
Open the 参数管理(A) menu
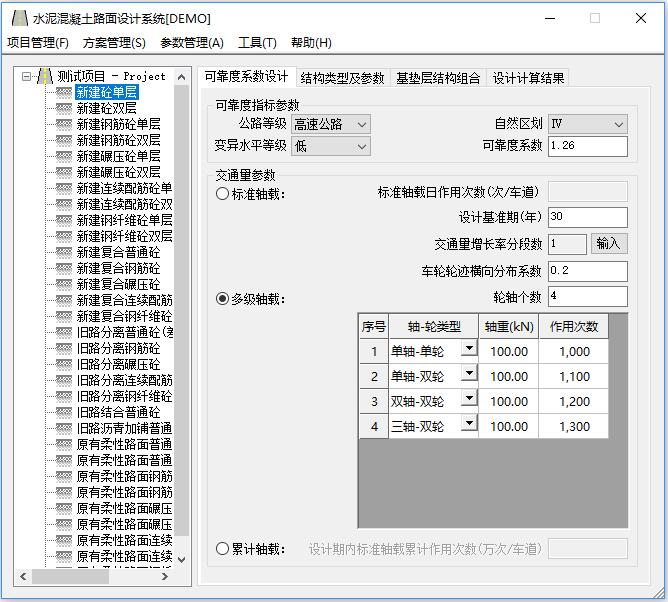tap(192, 43)
